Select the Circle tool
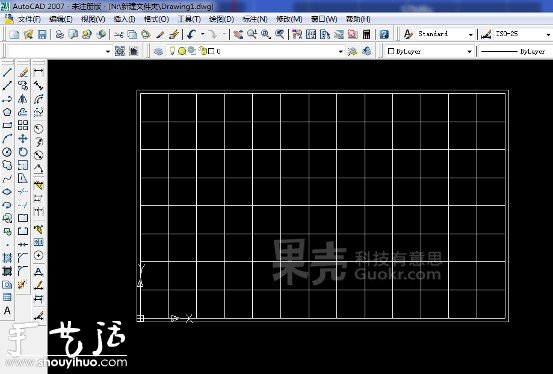Screen dimensions: 553x374 pos(7,152)
